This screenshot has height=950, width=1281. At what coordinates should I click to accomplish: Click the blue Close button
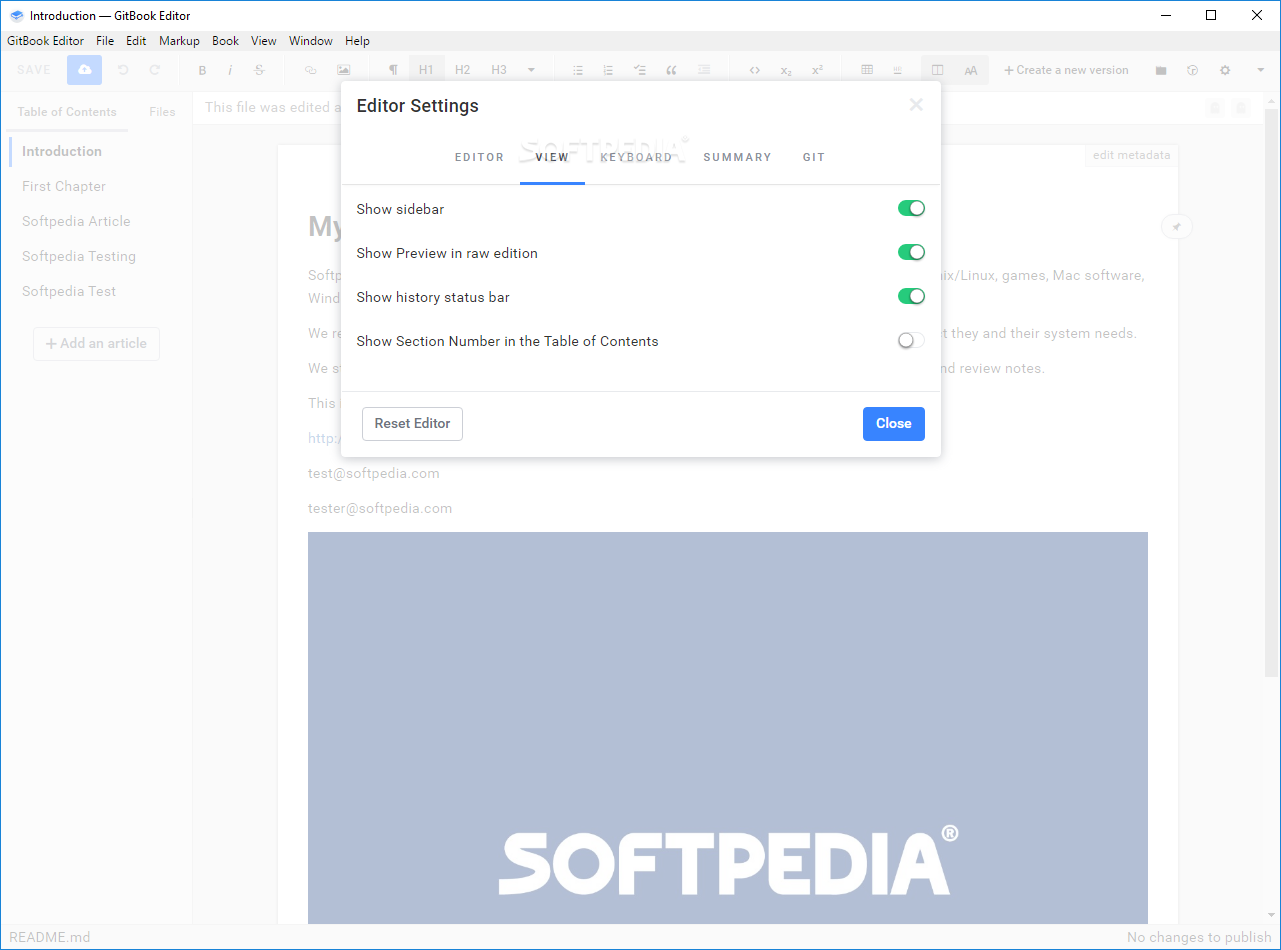[894, 423]
